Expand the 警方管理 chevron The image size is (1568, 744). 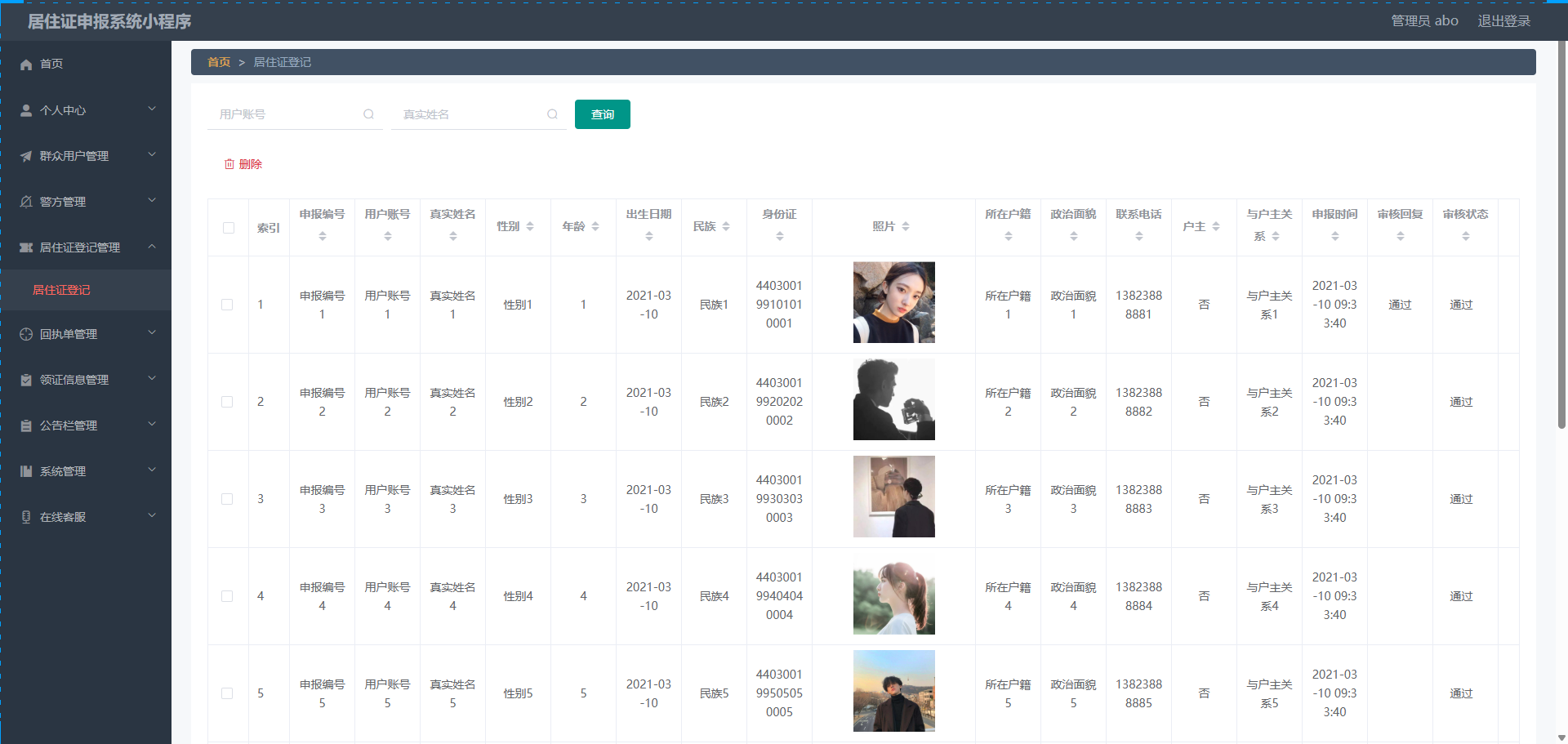152,200
